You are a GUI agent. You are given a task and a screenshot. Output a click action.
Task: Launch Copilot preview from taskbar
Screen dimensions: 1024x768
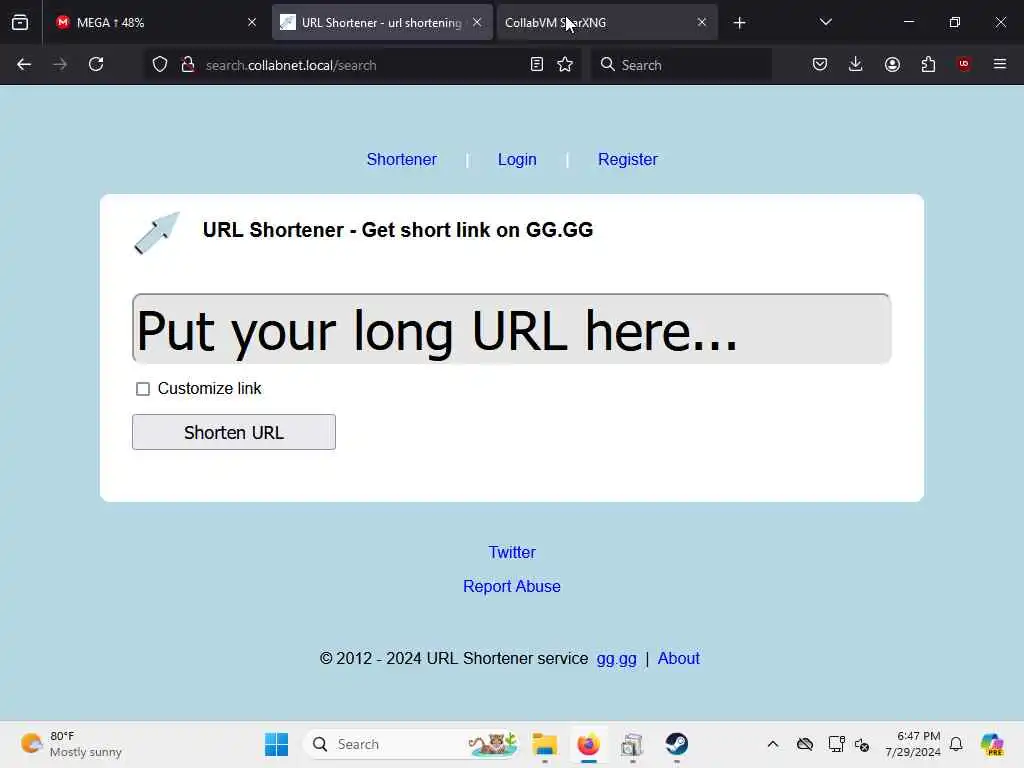point(992,744)
